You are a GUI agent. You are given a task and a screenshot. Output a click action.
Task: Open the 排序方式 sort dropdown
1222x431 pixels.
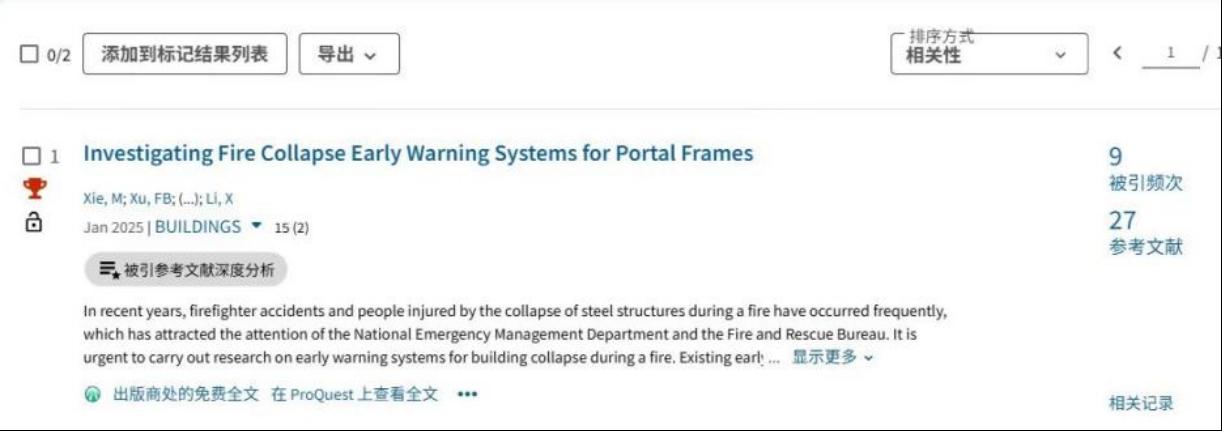(988, 54)
